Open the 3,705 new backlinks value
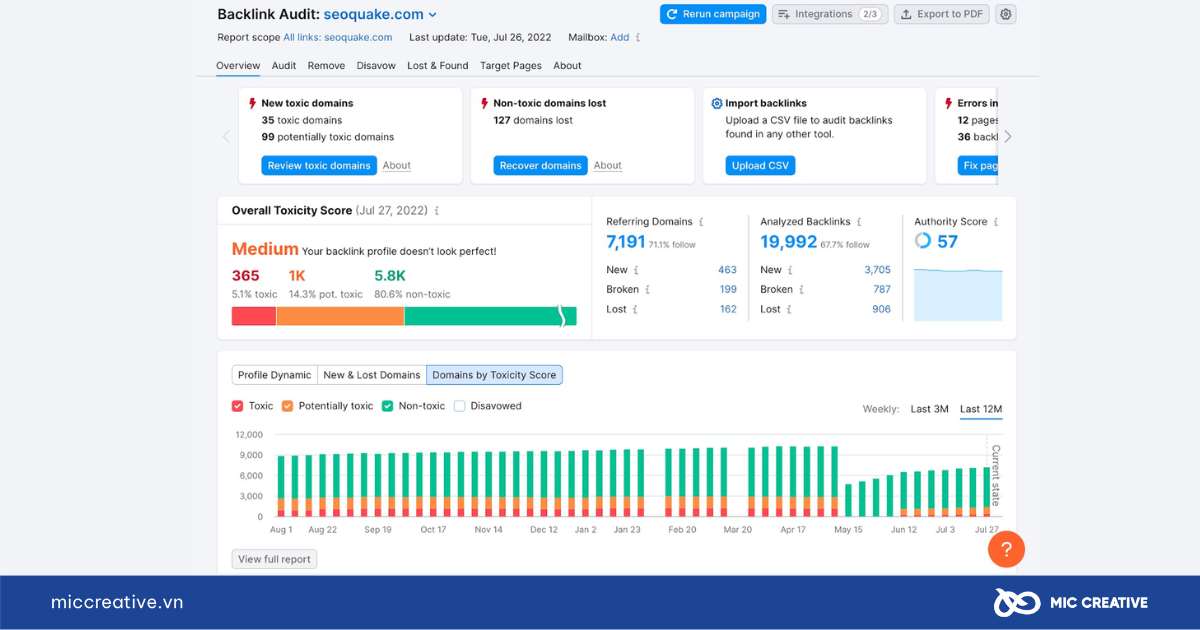Image resolution: width=1200 pixels, height=630 pixels. click(877, 270)
